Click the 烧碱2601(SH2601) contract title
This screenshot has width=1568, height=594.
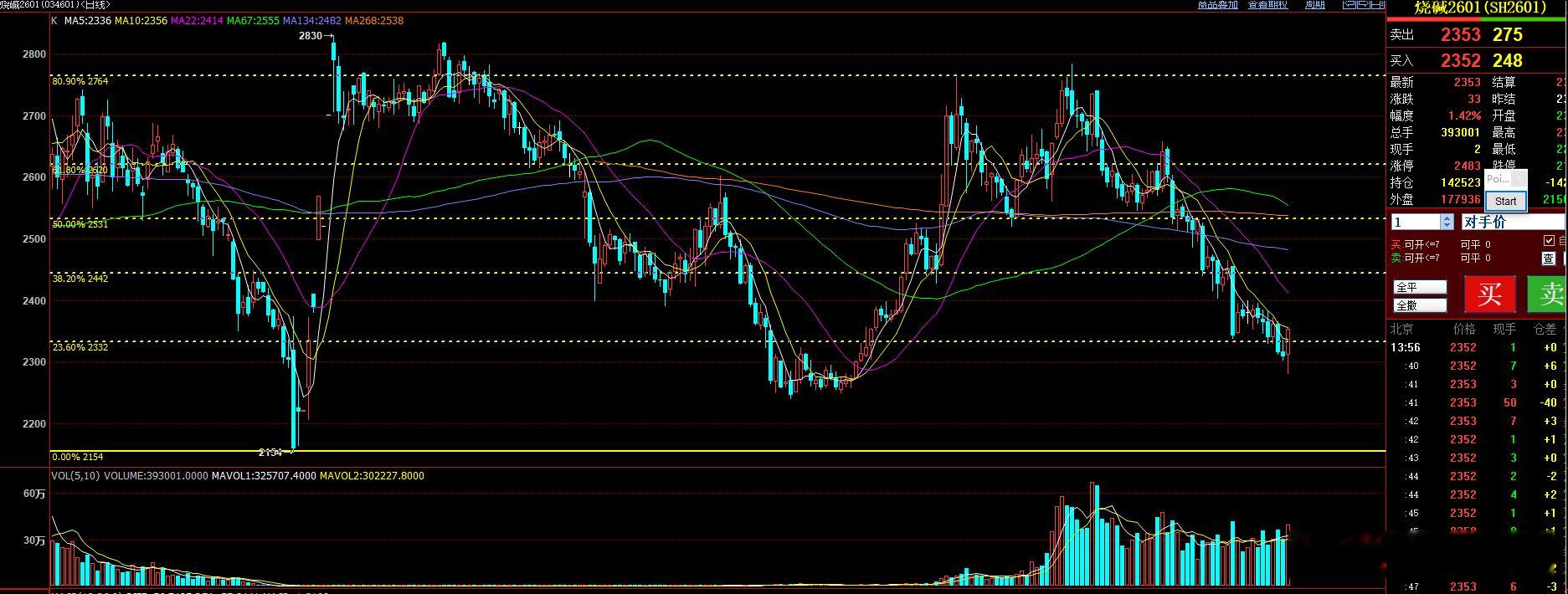point(1478,8)
